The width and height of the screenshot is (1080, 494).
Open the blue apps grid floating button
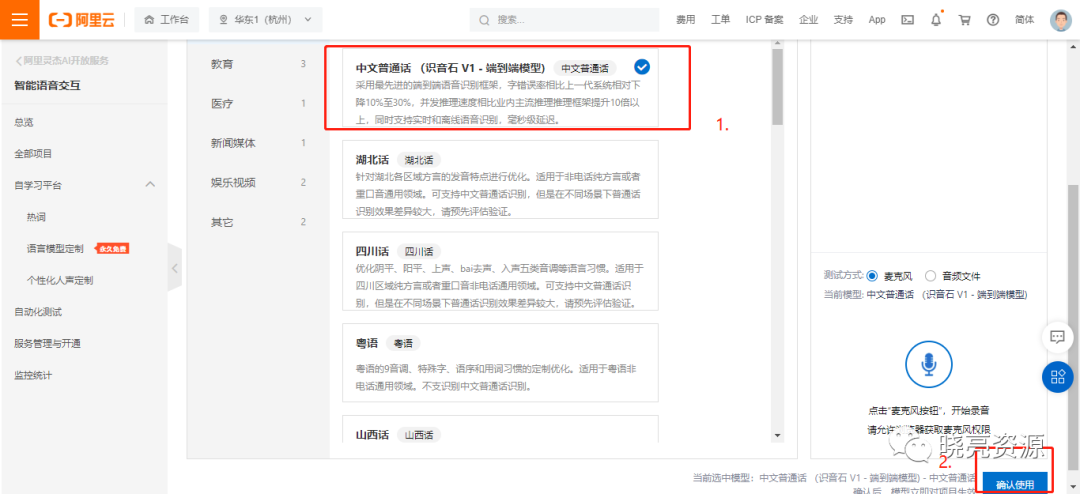pos(1057,376)
